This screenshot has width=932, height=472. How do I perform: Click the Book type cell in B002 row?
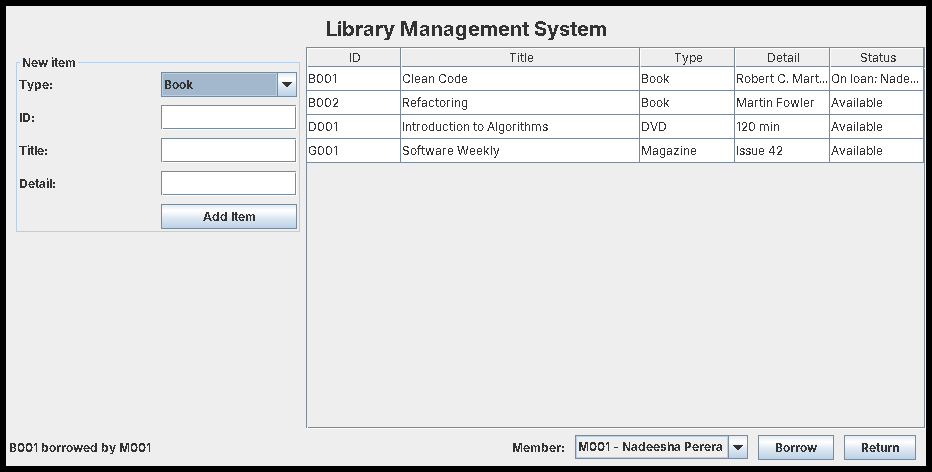pos(688,103)
